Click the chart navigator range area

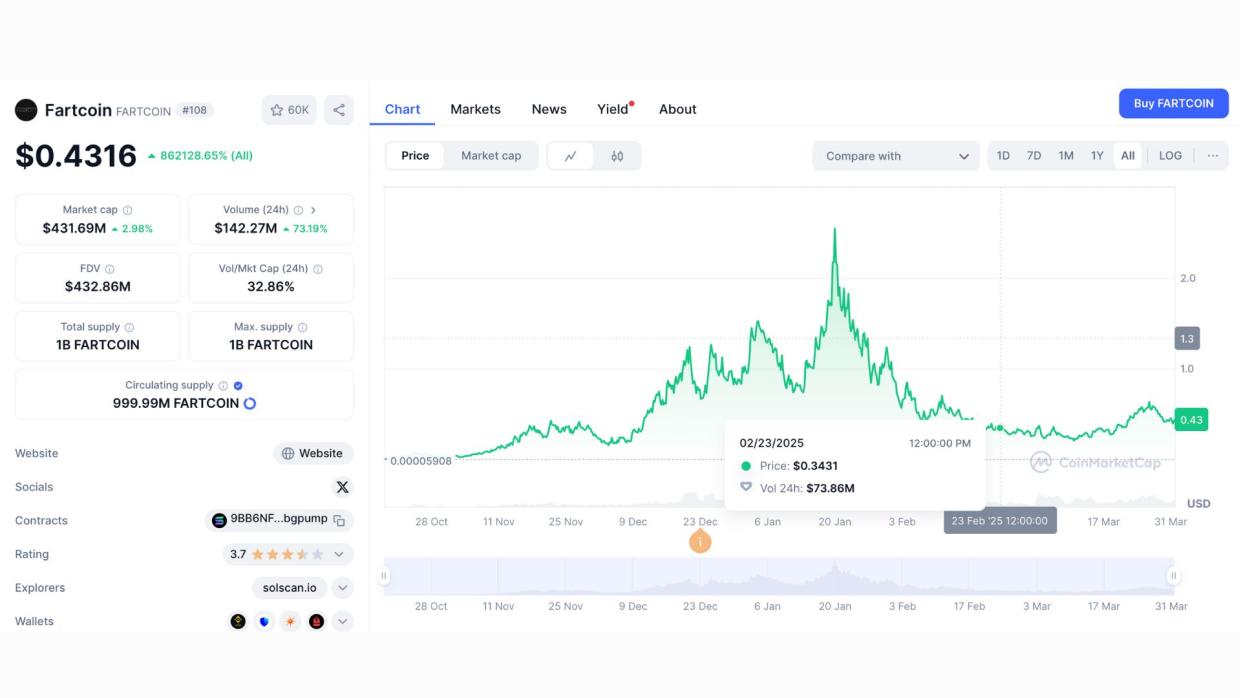[779, 576]
